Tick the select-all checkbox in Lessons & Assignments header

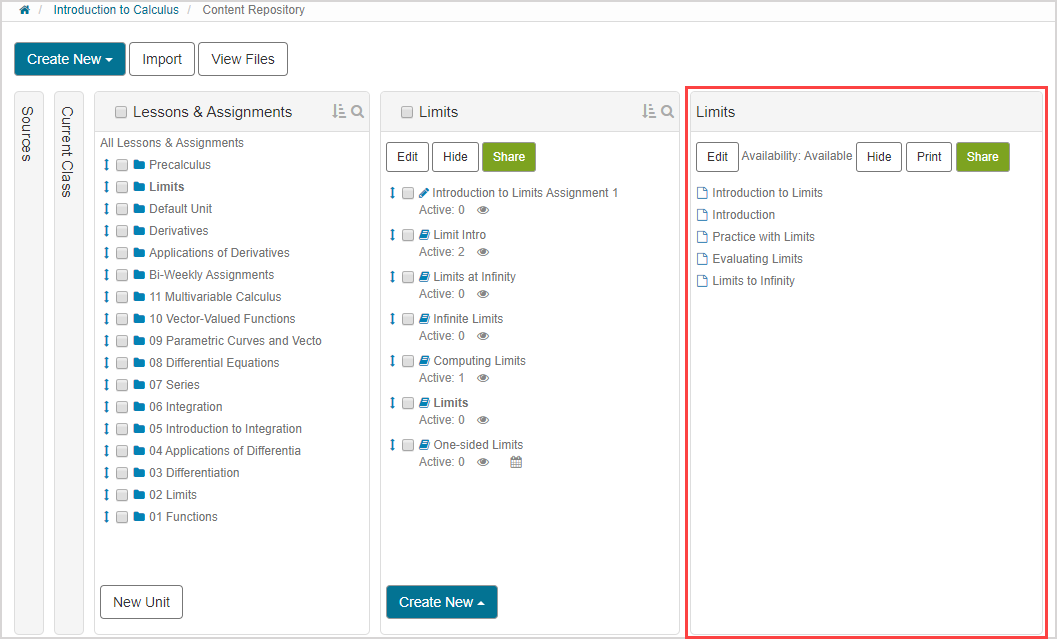(x=121, y=112)
